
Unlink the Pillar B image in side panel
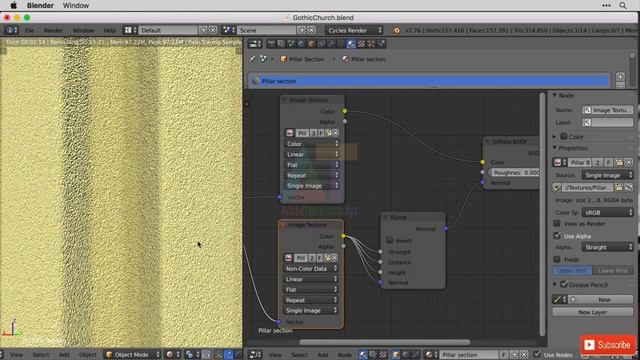tap(628, 162)
